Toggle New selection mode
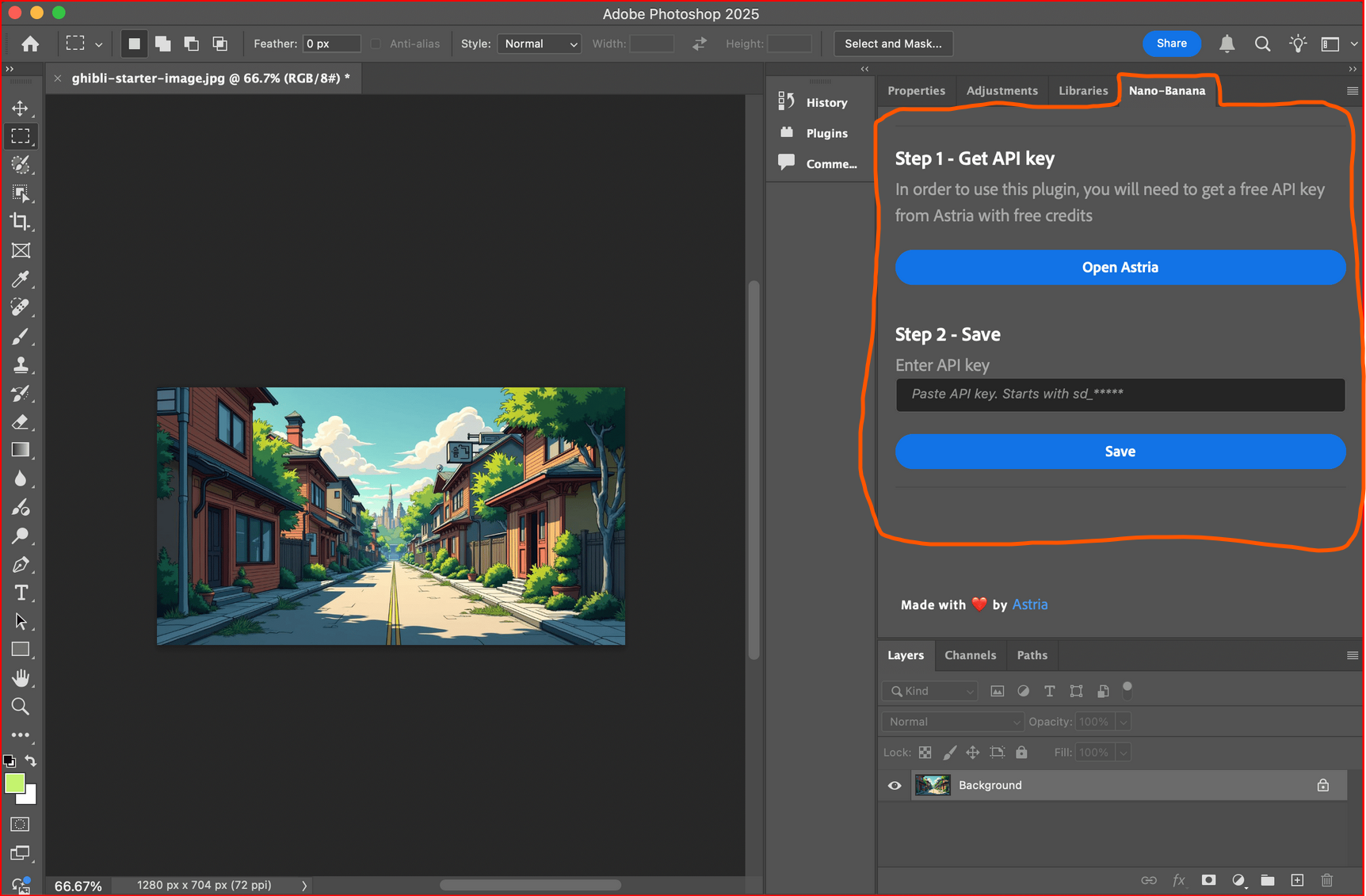Image resolution: width=1366 pixels, height=896 pixels. 134,44
